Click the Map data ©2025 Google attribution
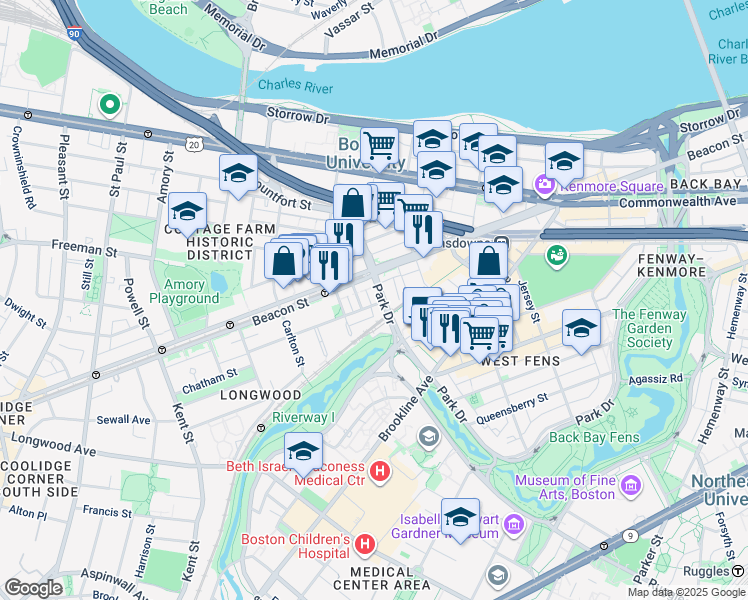748x600 pixels. point(686,593)
